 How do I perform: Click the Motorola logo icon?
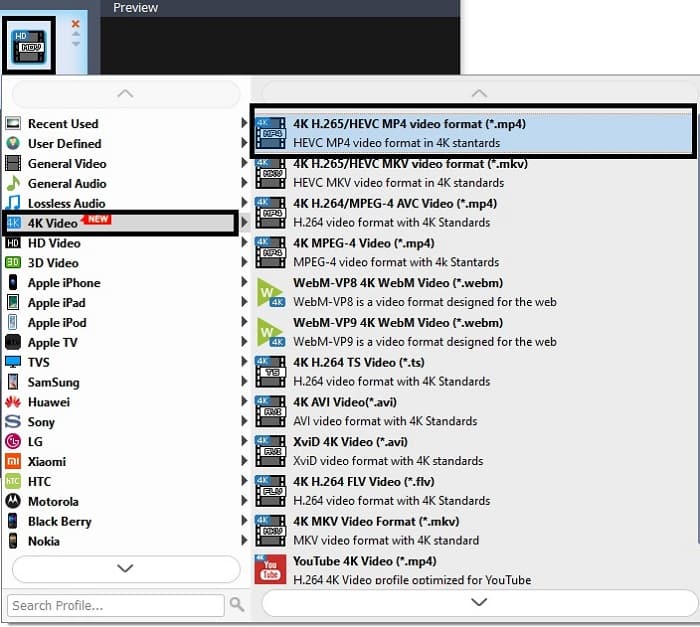tap(13, 501)
